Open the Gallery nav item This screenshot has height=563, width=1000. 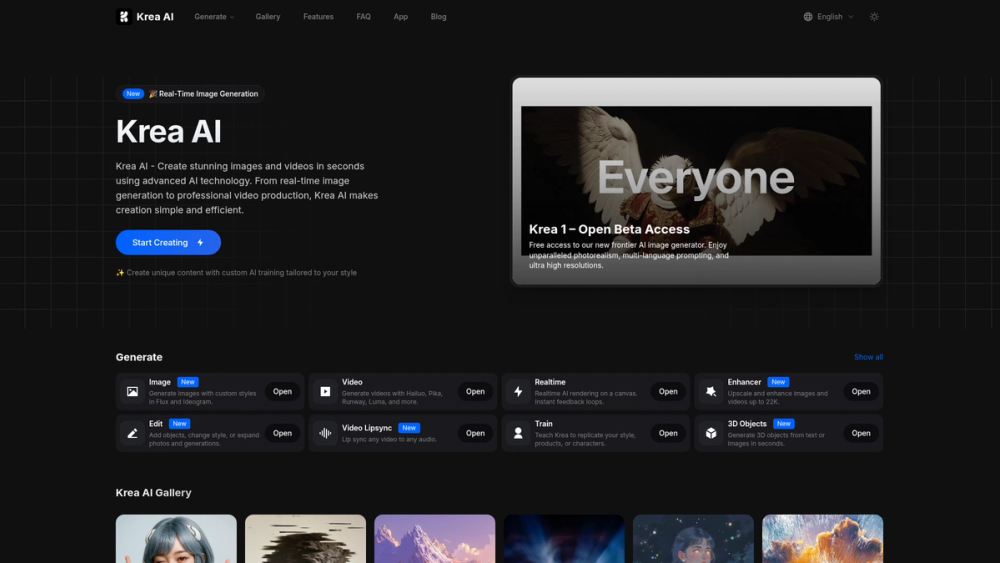pyautogui.click(x=268, y=17)
